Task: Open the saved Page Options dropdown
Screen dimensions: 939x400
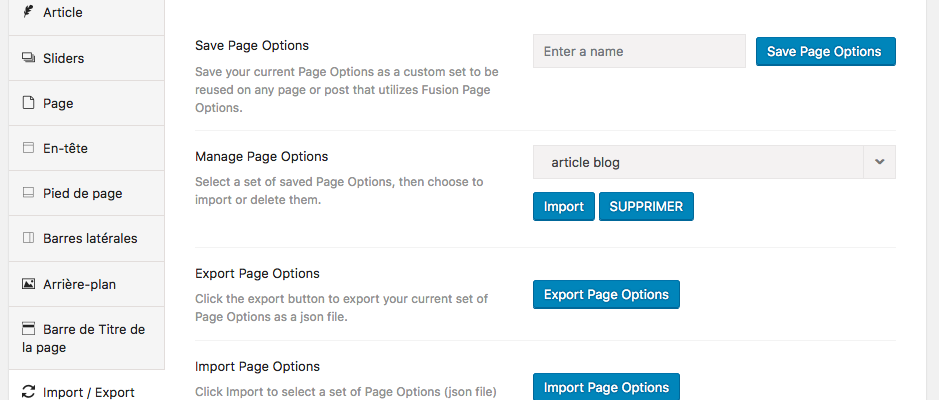Action: [x=698, y=162]
